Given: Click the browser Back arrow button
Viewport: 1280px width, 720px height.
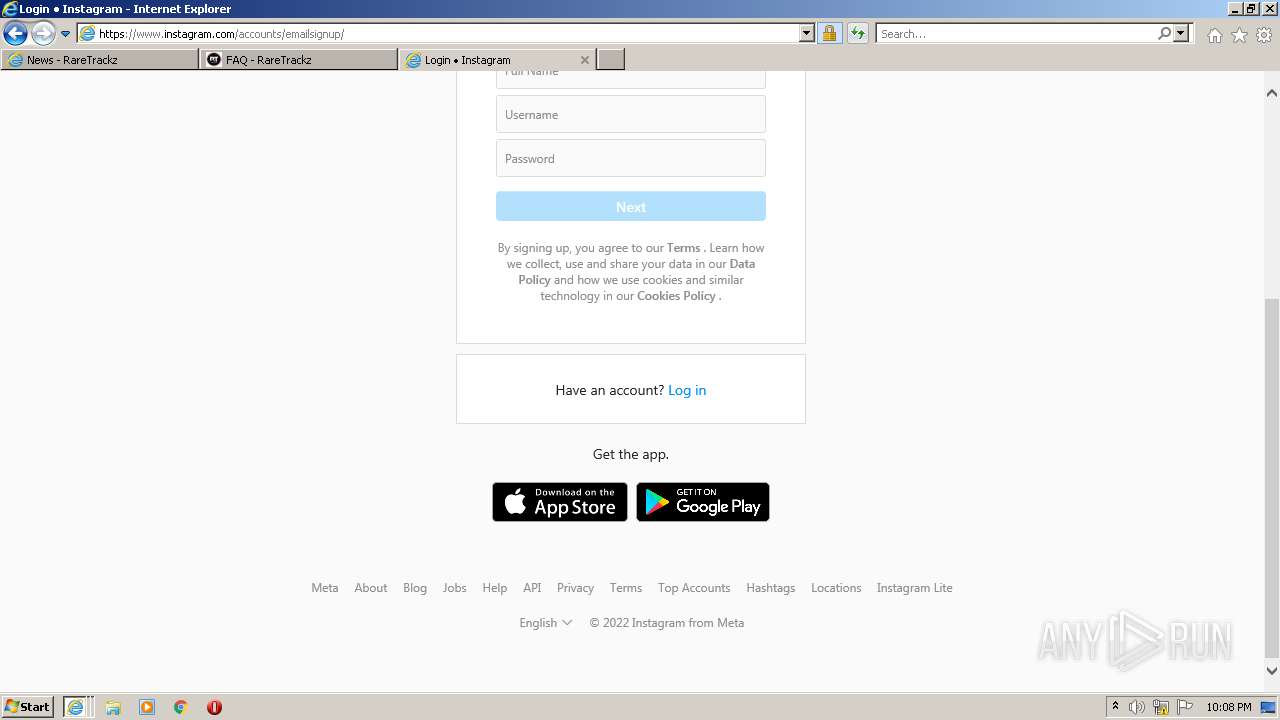Looking at the screenshot, I should tap(15, 34).
